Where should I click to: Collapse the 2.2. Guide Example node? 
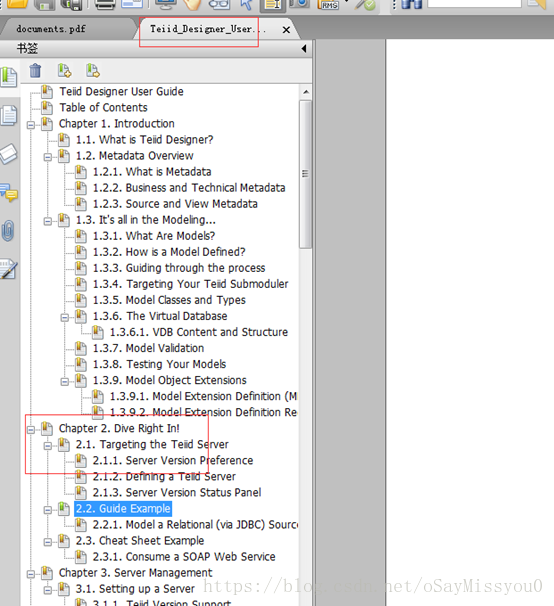(x=48, y=510)
